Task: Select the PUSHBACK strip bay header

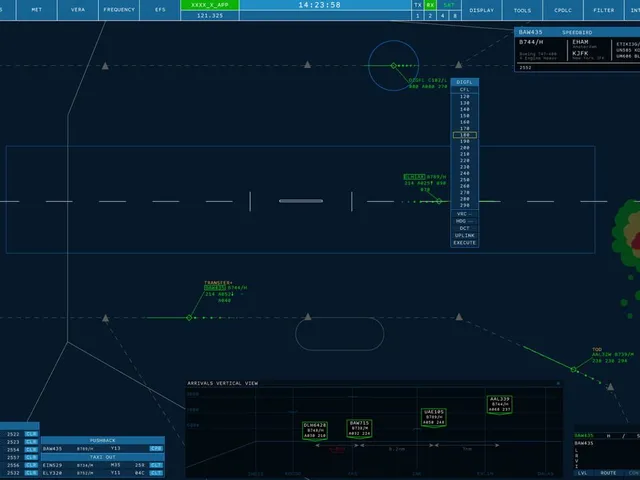Action: point(102,440)
